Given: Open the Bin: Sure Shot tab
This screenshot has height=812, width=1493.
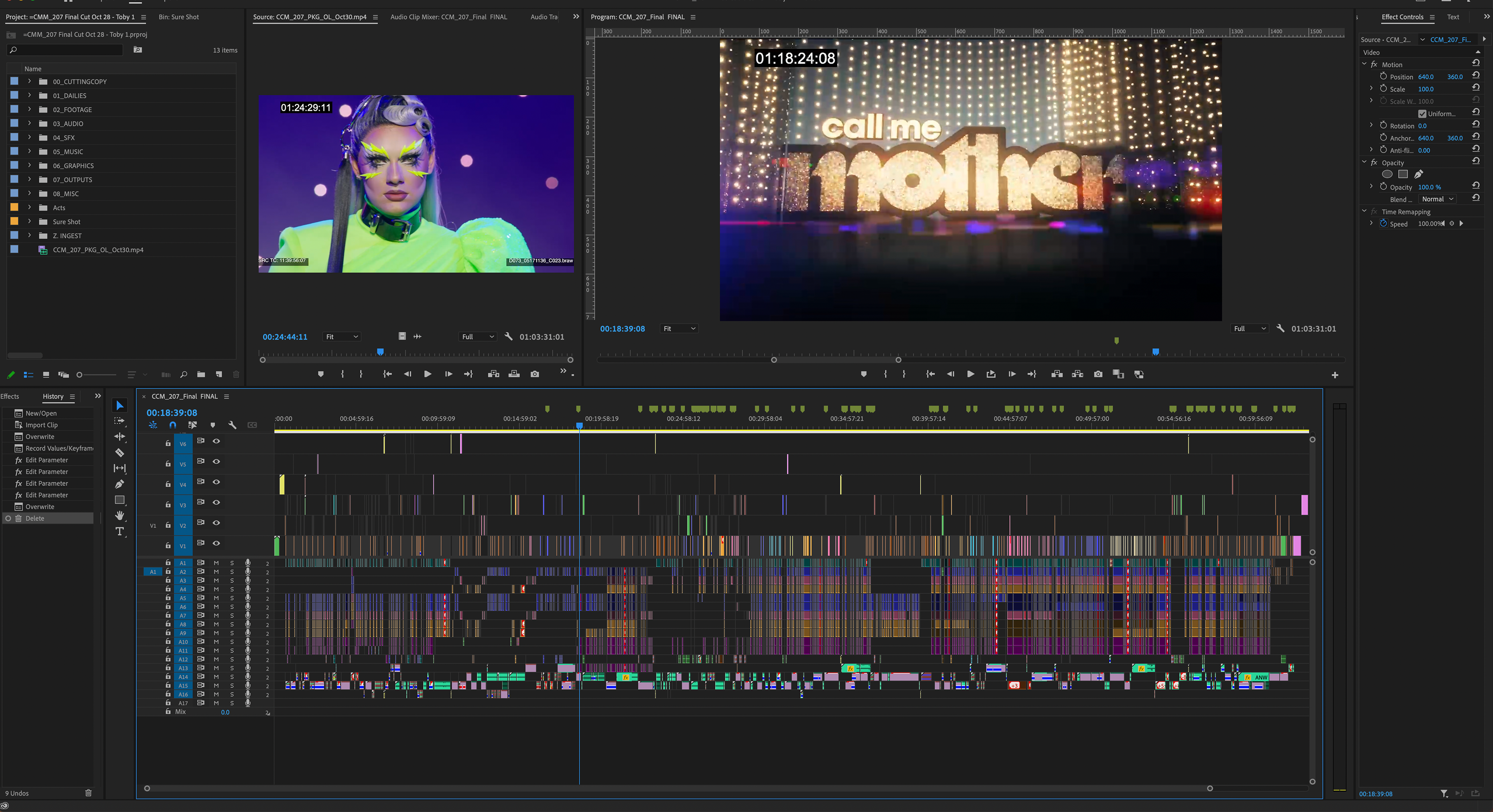Looking at the screenshot, I should point(178,17).
